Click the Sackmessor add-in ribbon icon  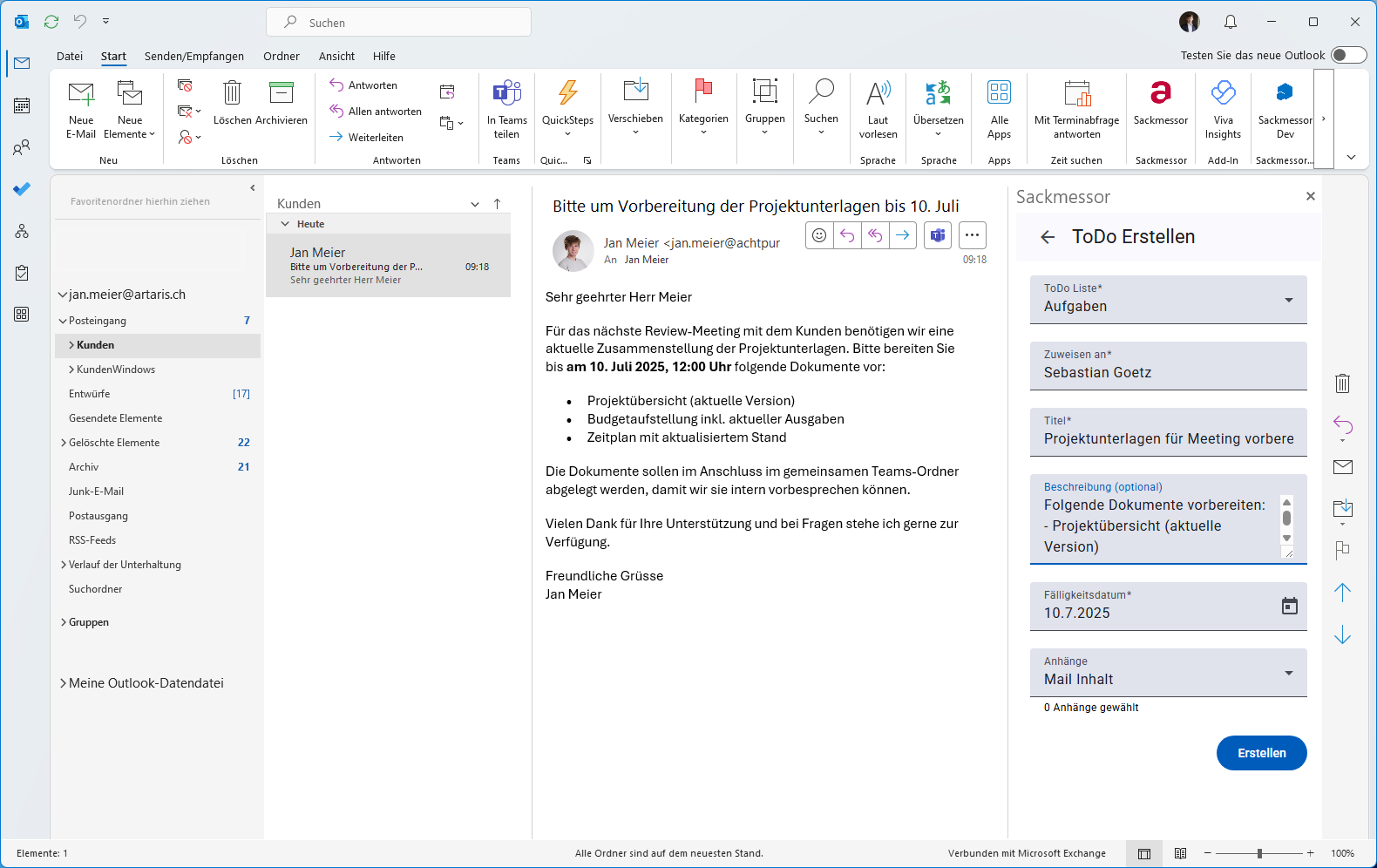[1160, 94]
